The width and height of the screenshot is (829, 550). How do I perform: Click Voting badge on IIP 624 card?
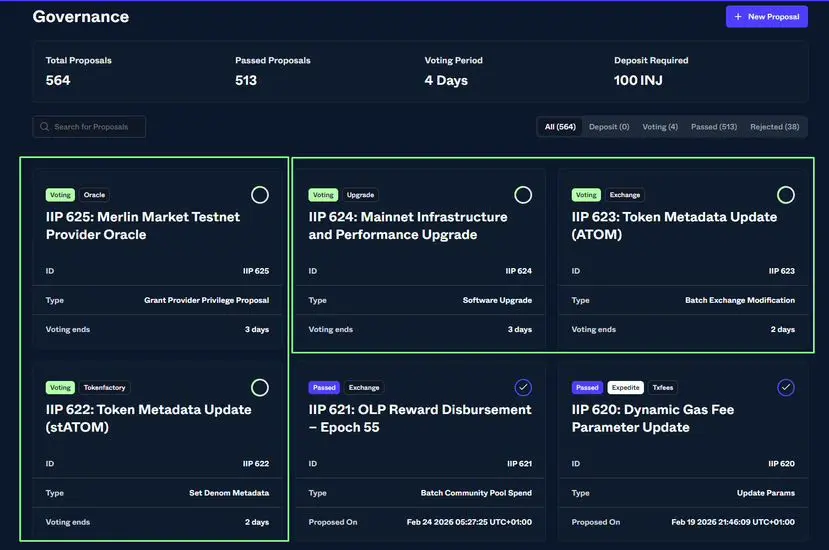(x=323, y=195)
